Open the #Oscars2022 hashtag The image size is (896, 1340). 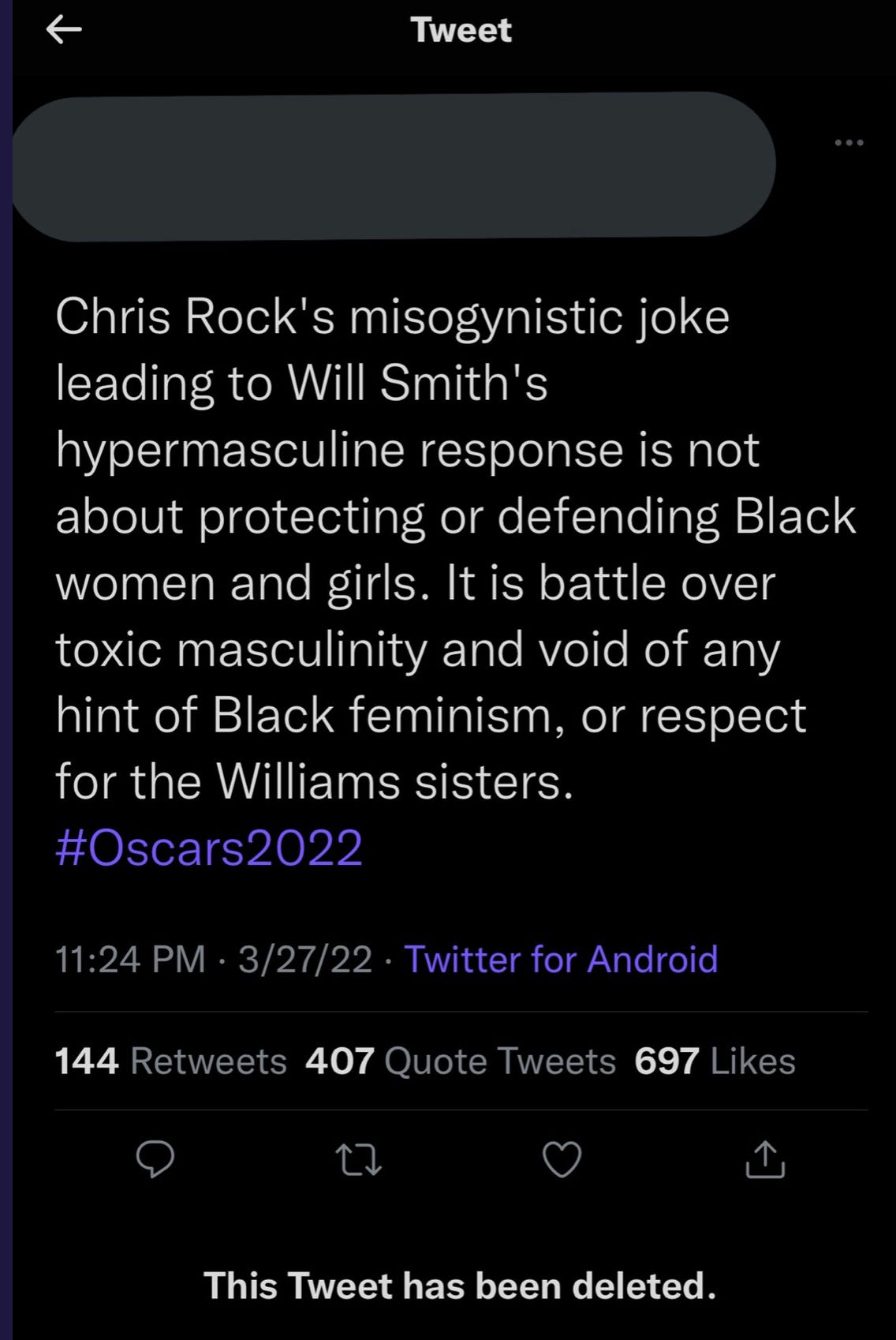[209, 848]
